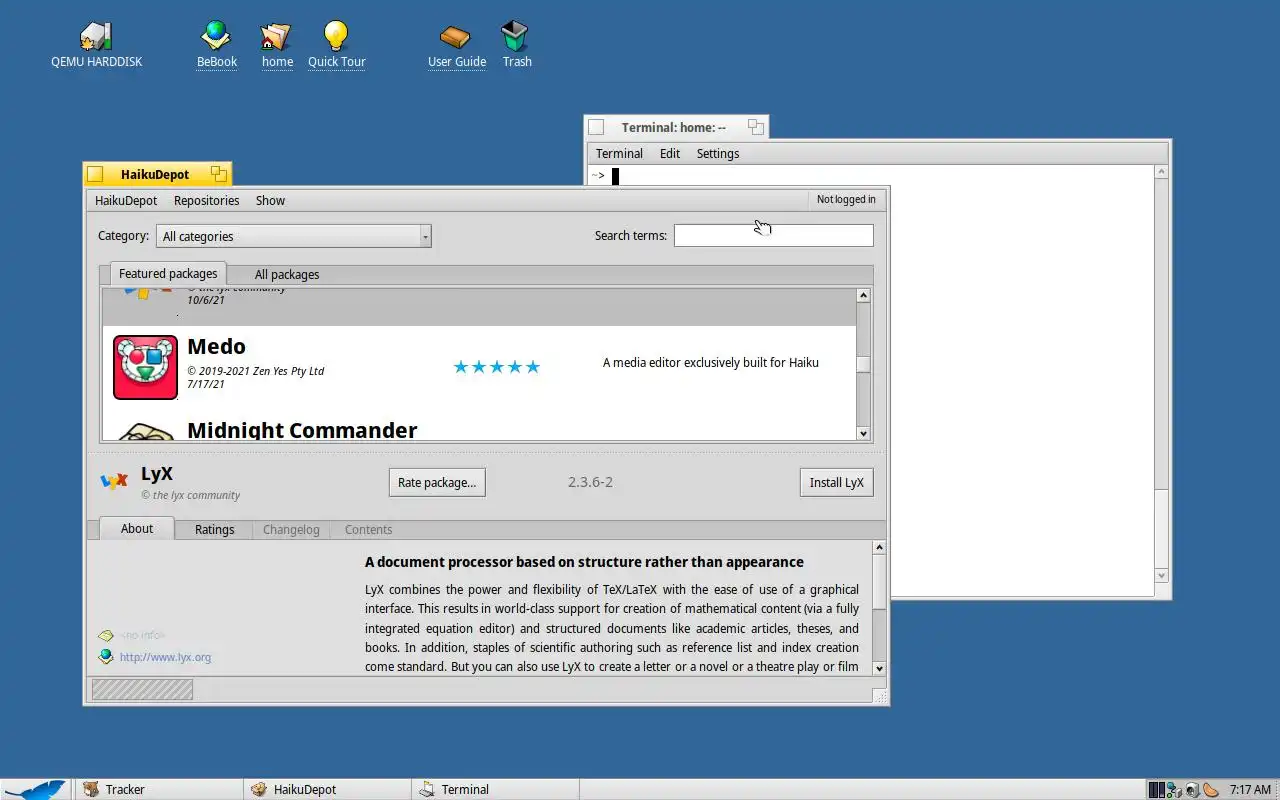Click the package list scroll-up arrow
The image size is (1280, 800).
tap(864, 295)
